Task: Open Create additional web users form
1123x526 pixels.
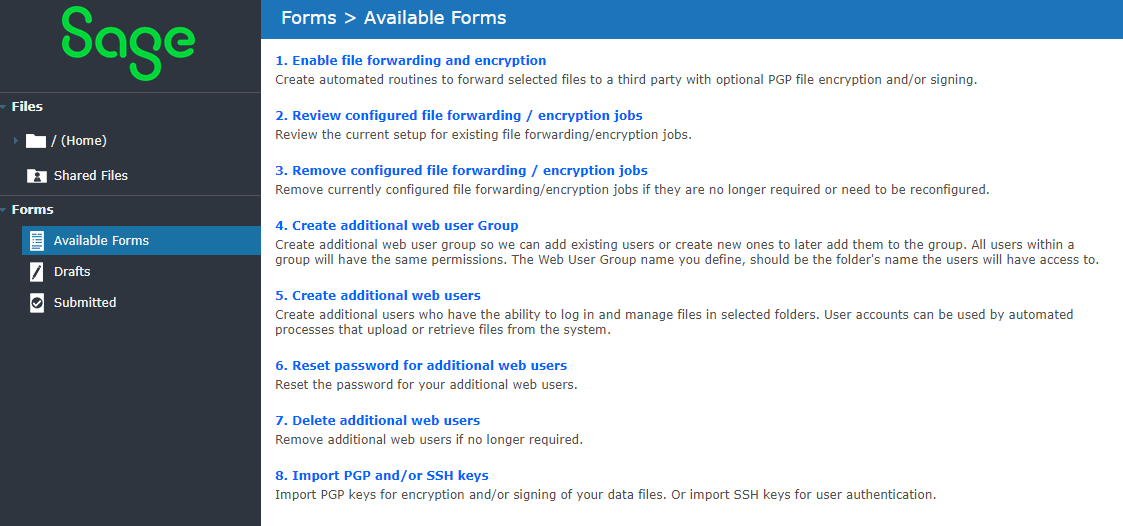Action: (378, 296)
